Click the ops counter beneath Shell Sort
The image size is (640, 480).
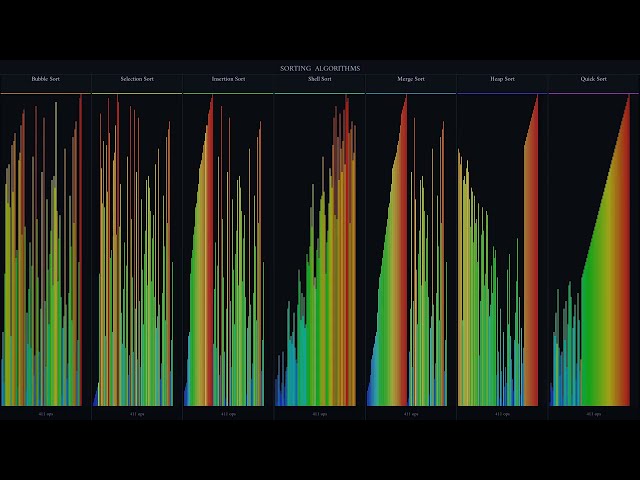pos(320,414)
